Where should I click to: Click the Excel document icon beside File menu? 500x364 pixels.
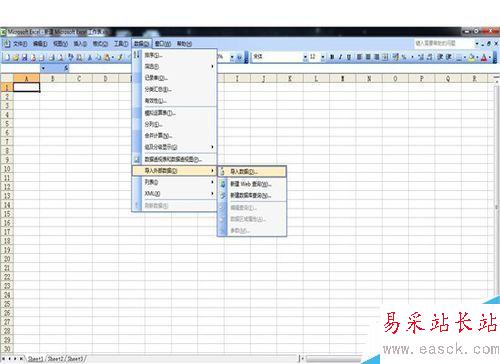click(x=7, y=44)
